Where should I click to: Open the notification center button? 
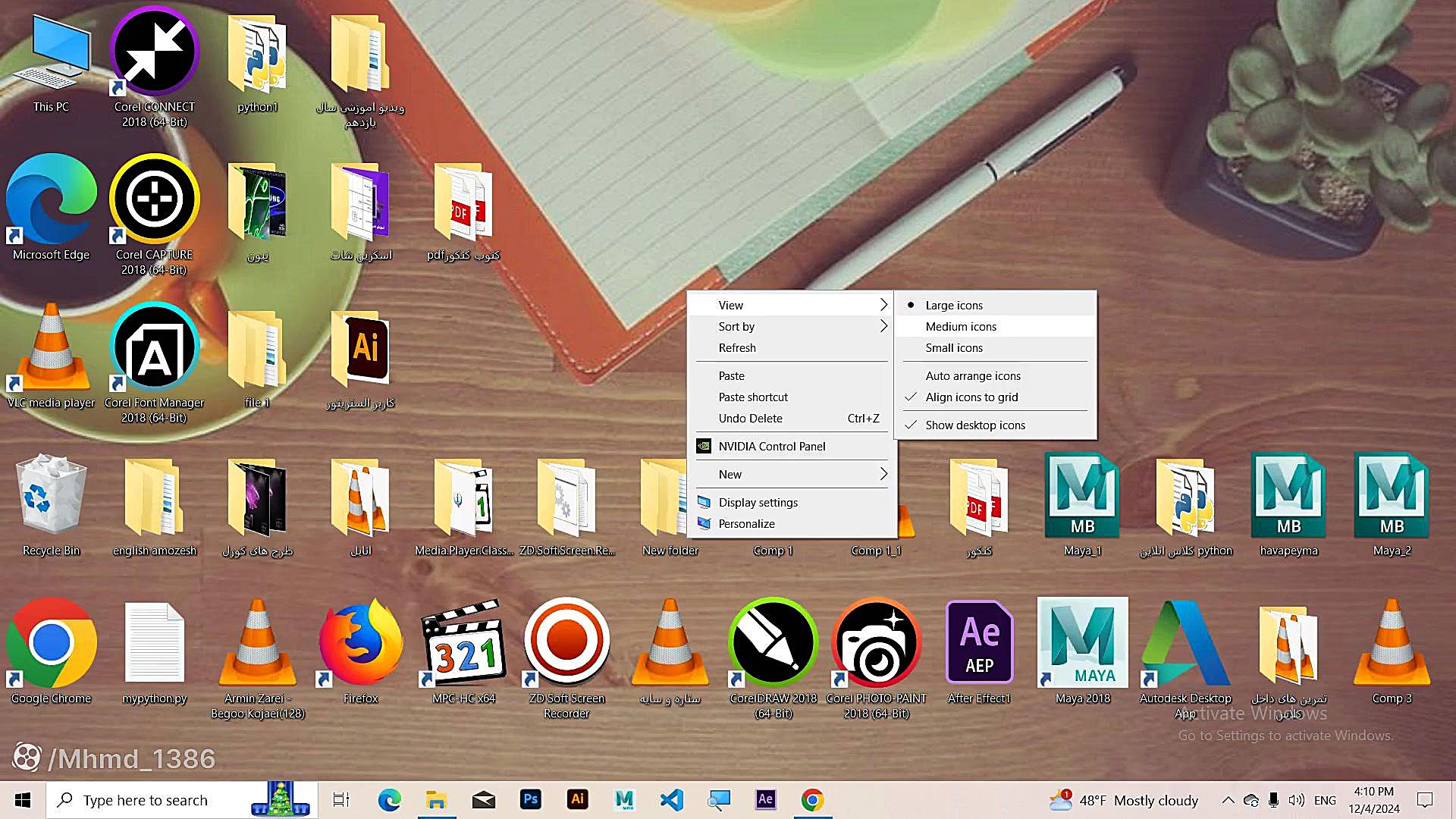click(1425, 800)
